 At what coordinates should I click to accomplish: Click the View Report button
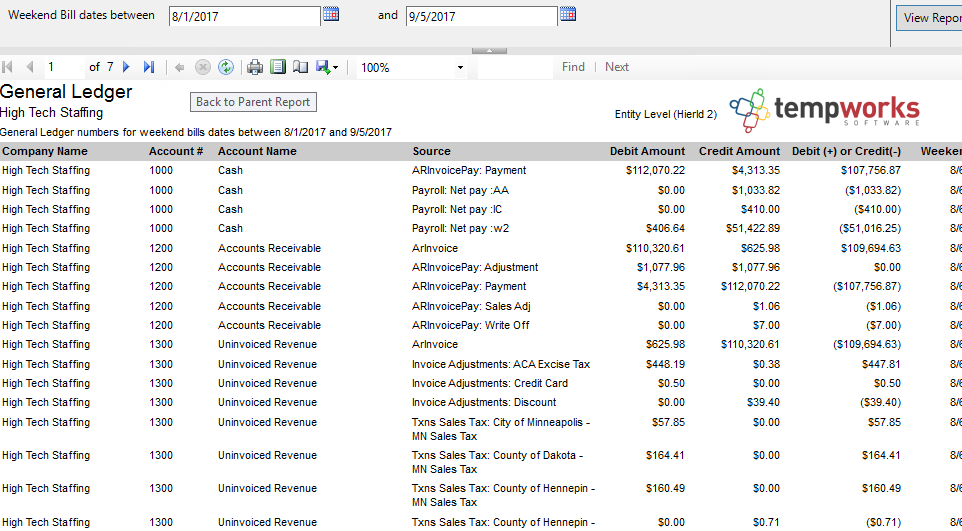[x=929, y=18]
